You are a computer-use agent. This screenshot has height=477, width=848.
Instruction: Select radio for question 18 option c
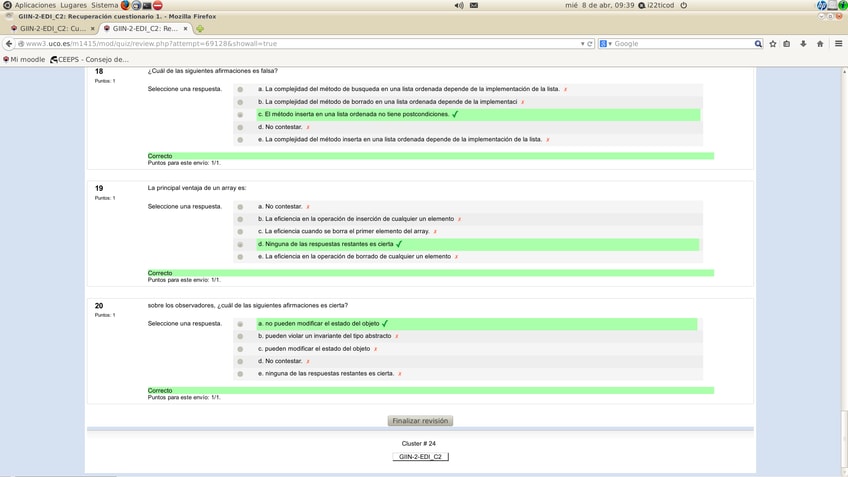coord(240,115)
